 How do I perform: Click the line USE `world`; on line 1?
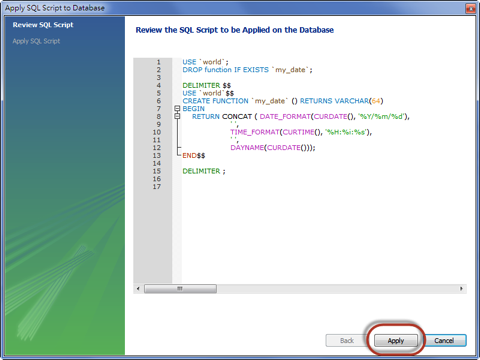pyautogui.click(x=205, y=62)
